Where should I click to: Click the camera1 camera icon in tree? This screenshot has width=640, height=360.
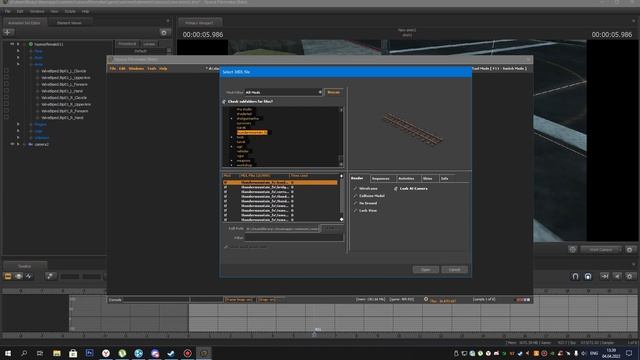tap(31, 144)
